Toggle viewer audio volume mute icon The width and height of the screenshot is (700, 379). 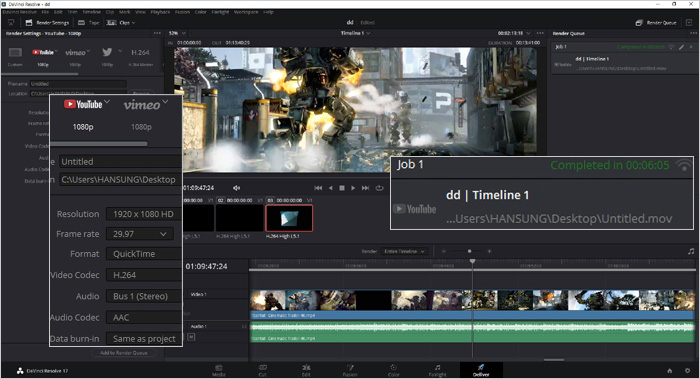point(237,188)
